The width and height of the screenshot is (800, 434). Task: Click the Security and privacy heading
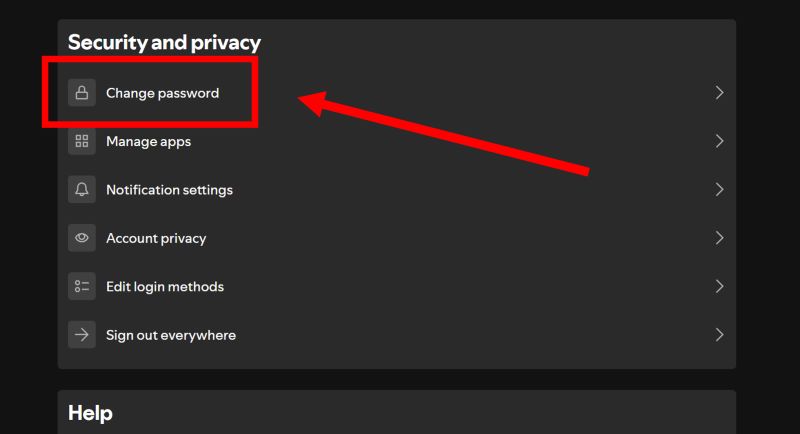(x=164, y=42)
